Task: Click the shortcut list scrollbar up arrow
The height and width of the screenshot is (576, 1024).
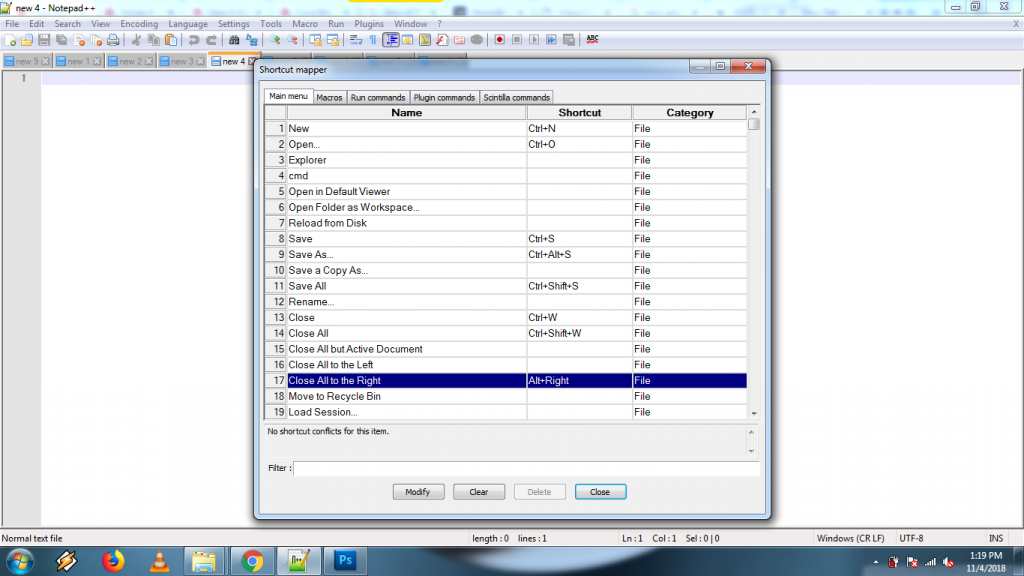Action: 754,112
